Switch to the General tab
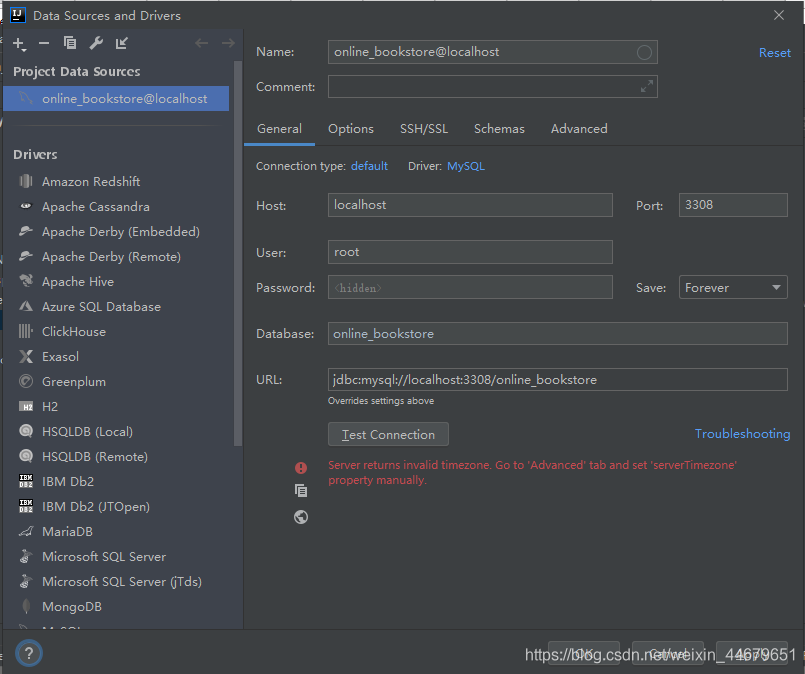This screenshot has height=674, width=805. tap(279, 129)
